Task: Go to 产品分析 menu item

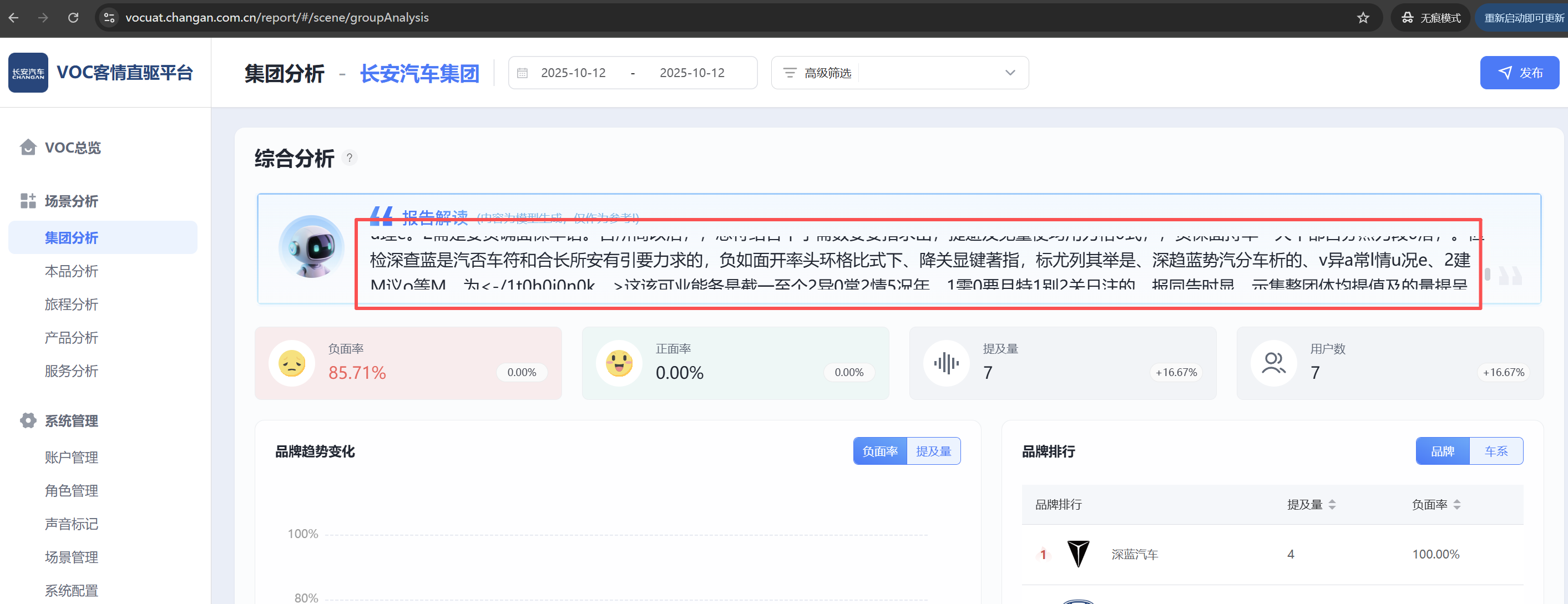Action: (x=71, y=338)
